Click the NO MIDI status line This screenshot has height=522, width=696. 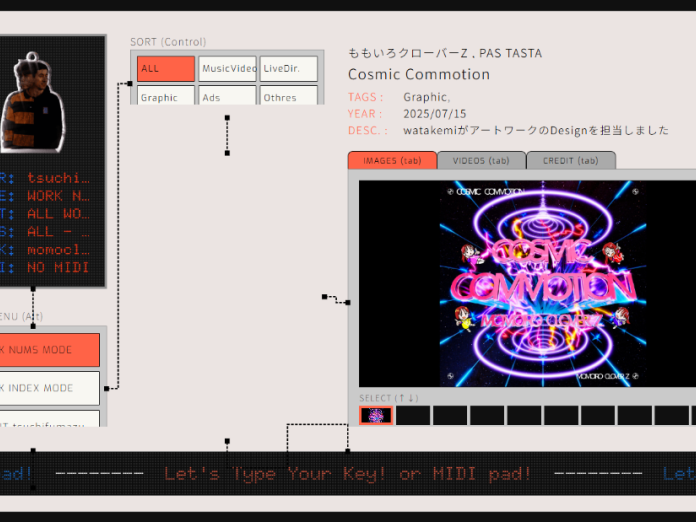click(x=58, y=268)
